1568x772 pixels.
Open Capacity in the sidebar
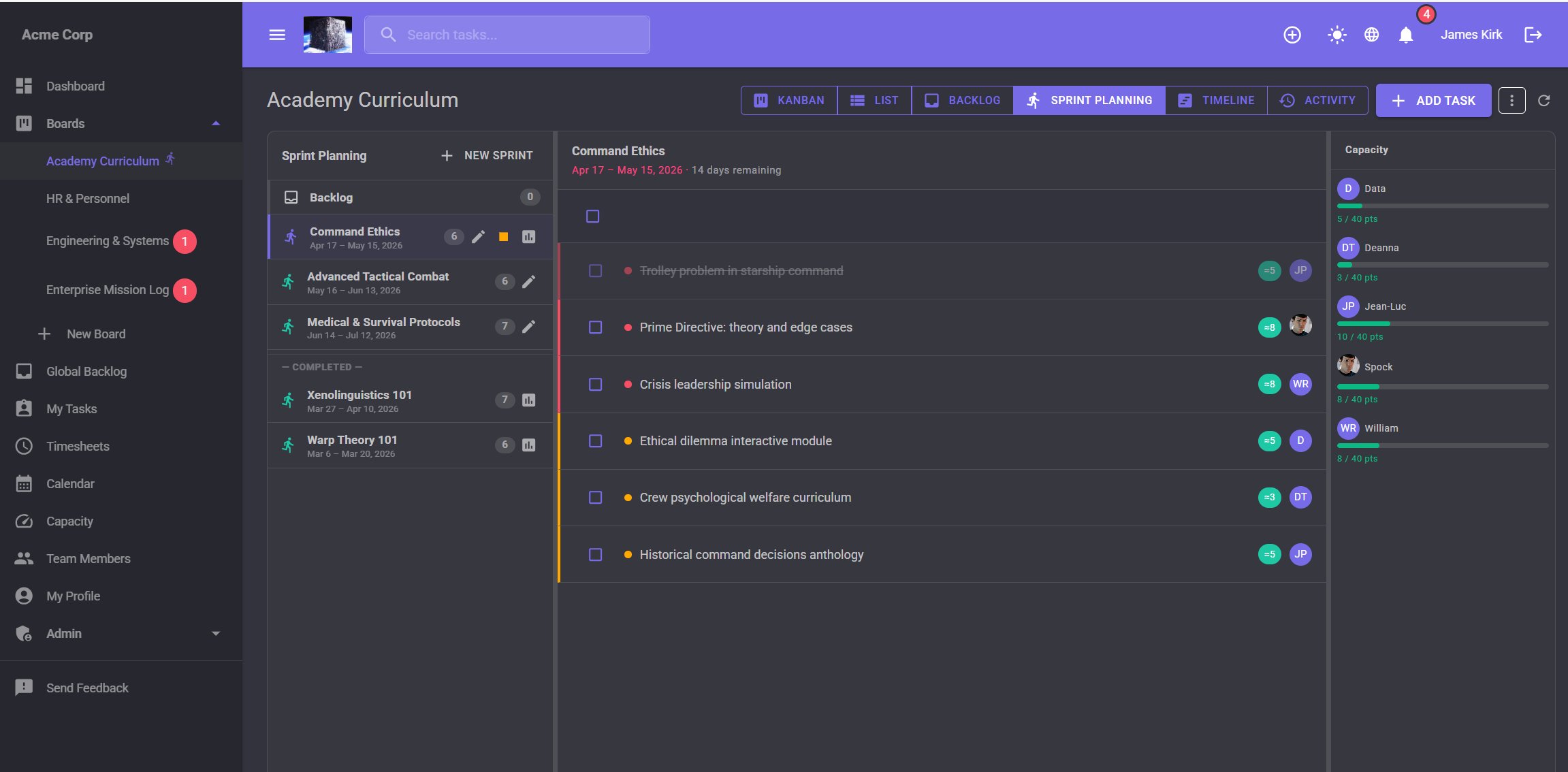coord(121,521)
